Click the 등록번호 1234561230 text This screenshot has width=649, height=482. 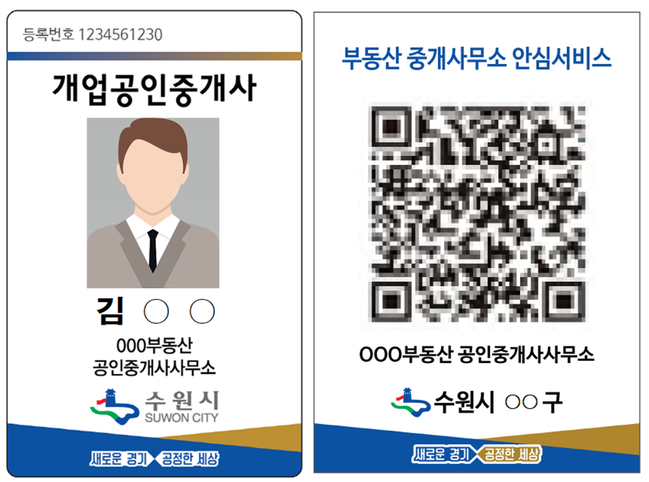pos(93,34)
